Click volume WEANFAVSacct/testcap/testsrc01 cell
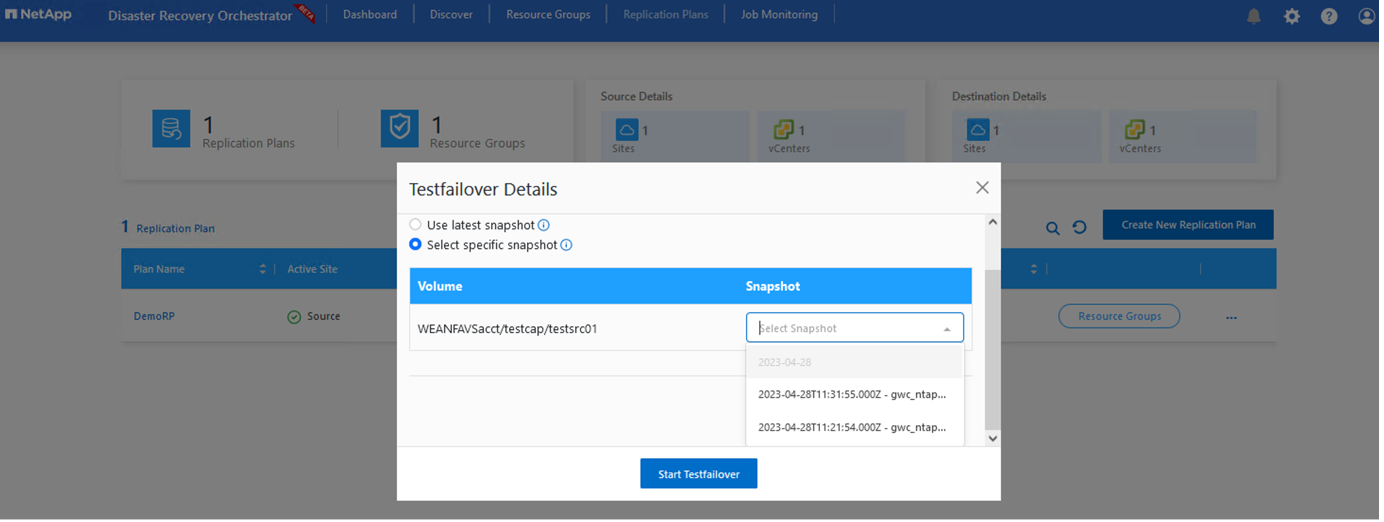Viewport: 1384px width, 522px height. point(509,329)
